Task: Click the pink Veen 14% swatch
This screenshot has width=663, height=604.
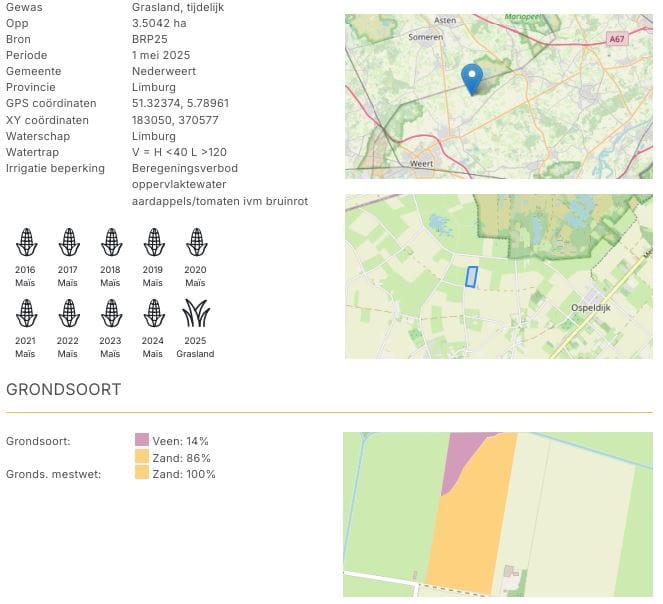Action: (x=141, y=441)
